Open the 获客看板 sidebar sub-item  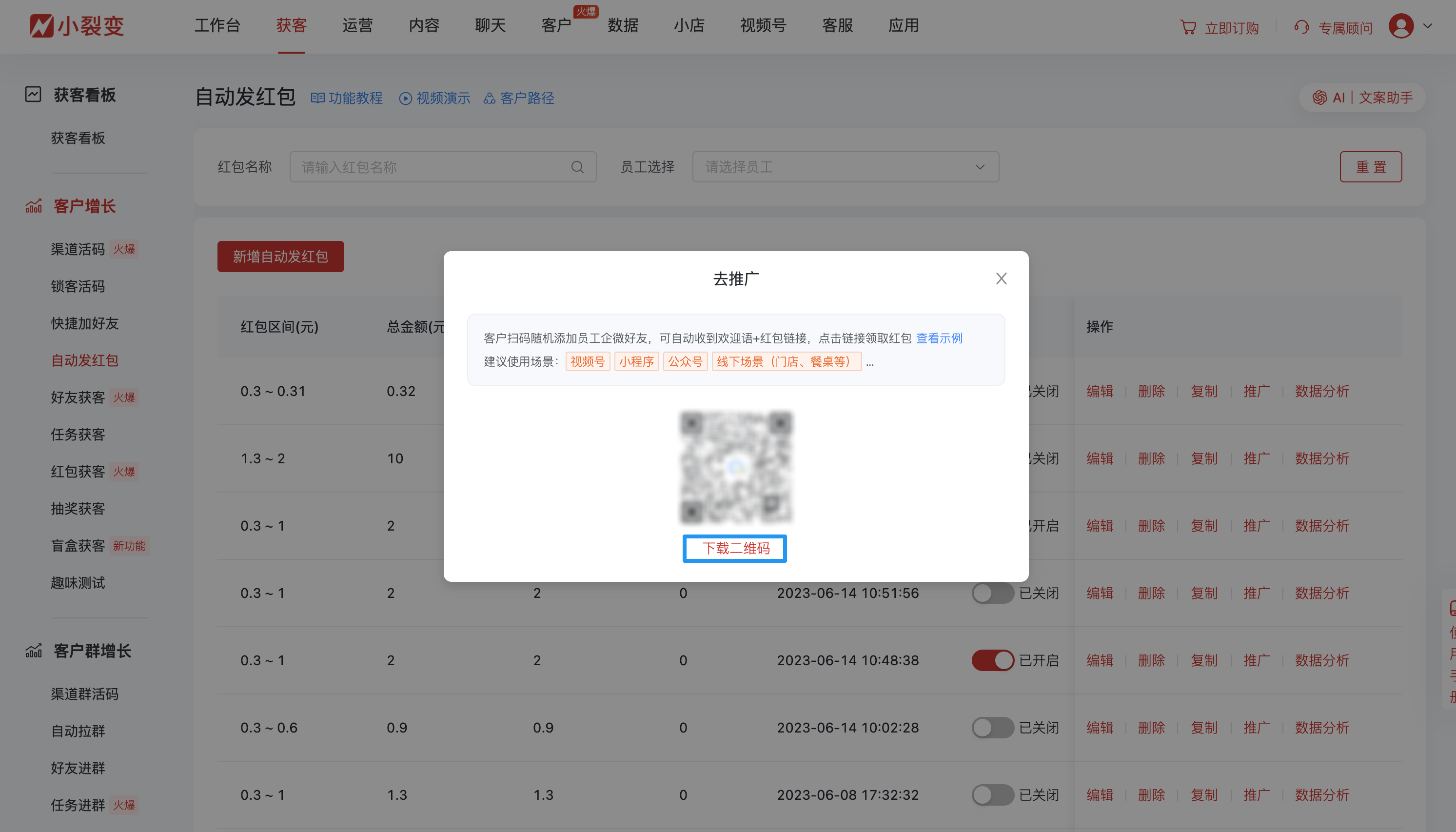(78, 139)
